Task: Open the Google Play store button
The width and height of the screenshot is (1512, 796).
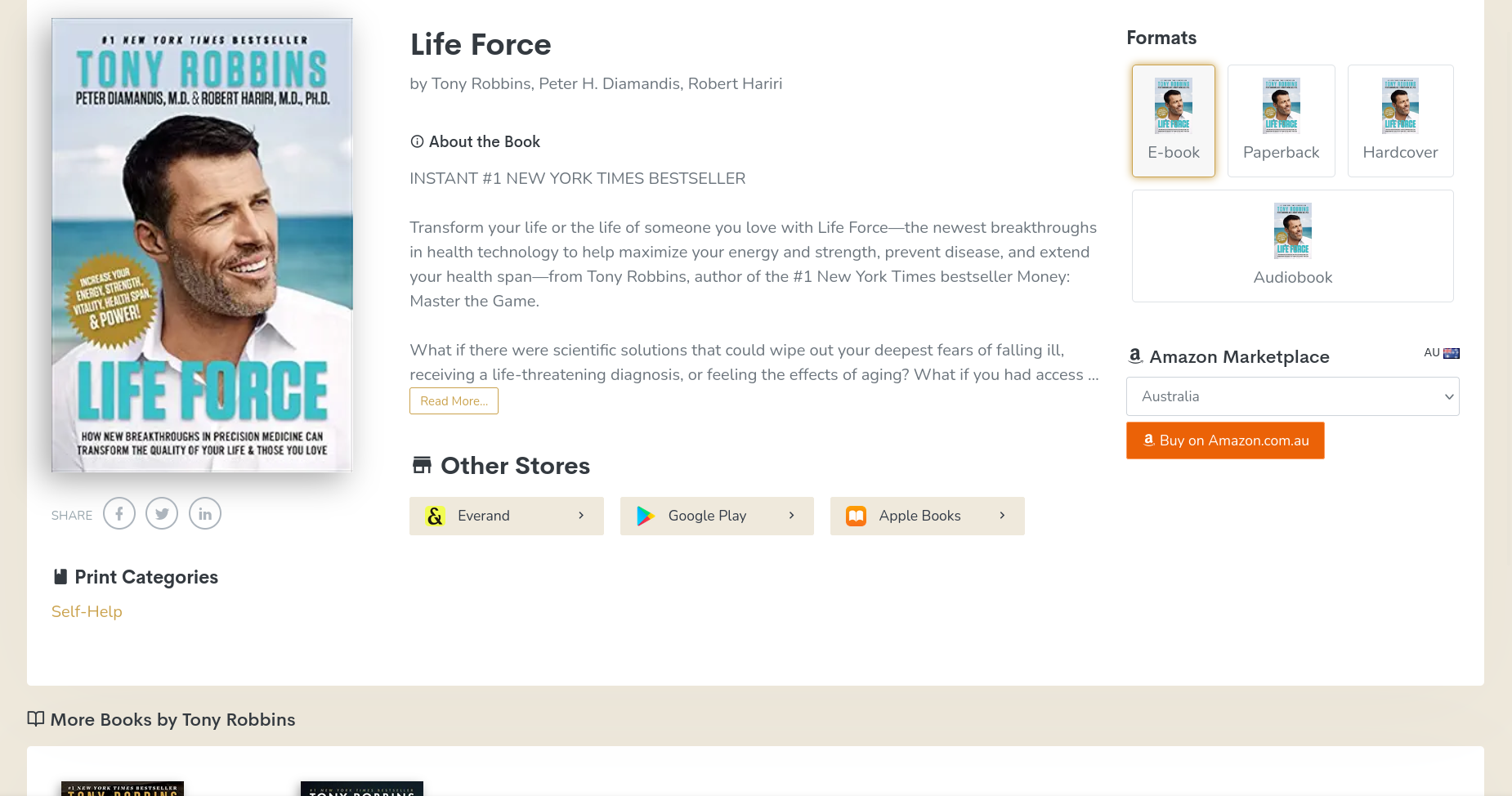Action: 716,517
